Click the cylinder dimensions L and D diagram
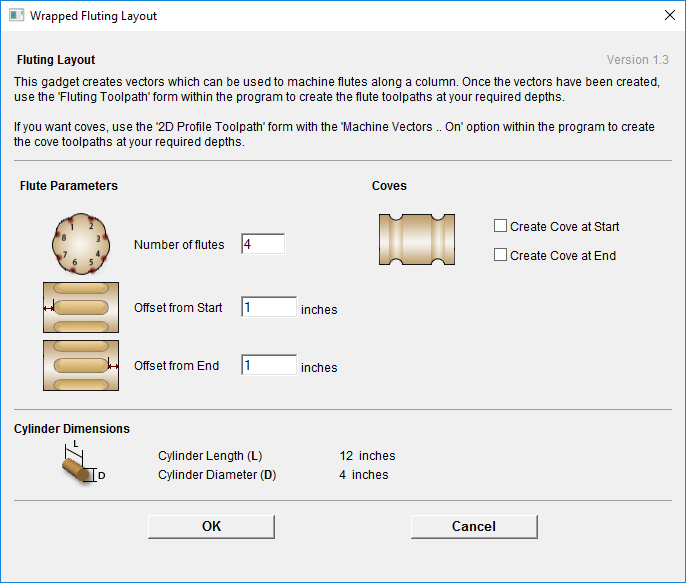Screen dimensions: 686x583 tap(84, 461)
